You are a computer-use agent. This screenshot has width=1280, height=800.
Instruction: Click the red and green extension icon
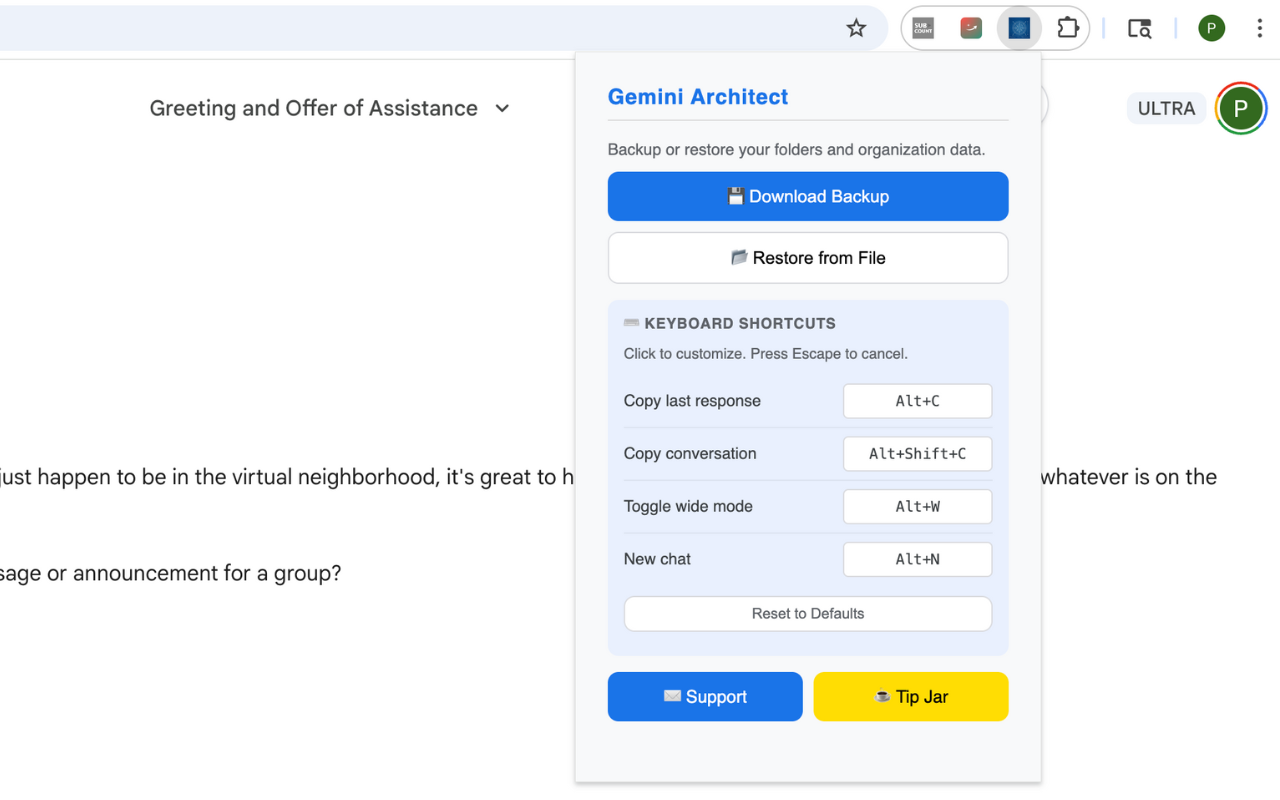coord(970,28)
